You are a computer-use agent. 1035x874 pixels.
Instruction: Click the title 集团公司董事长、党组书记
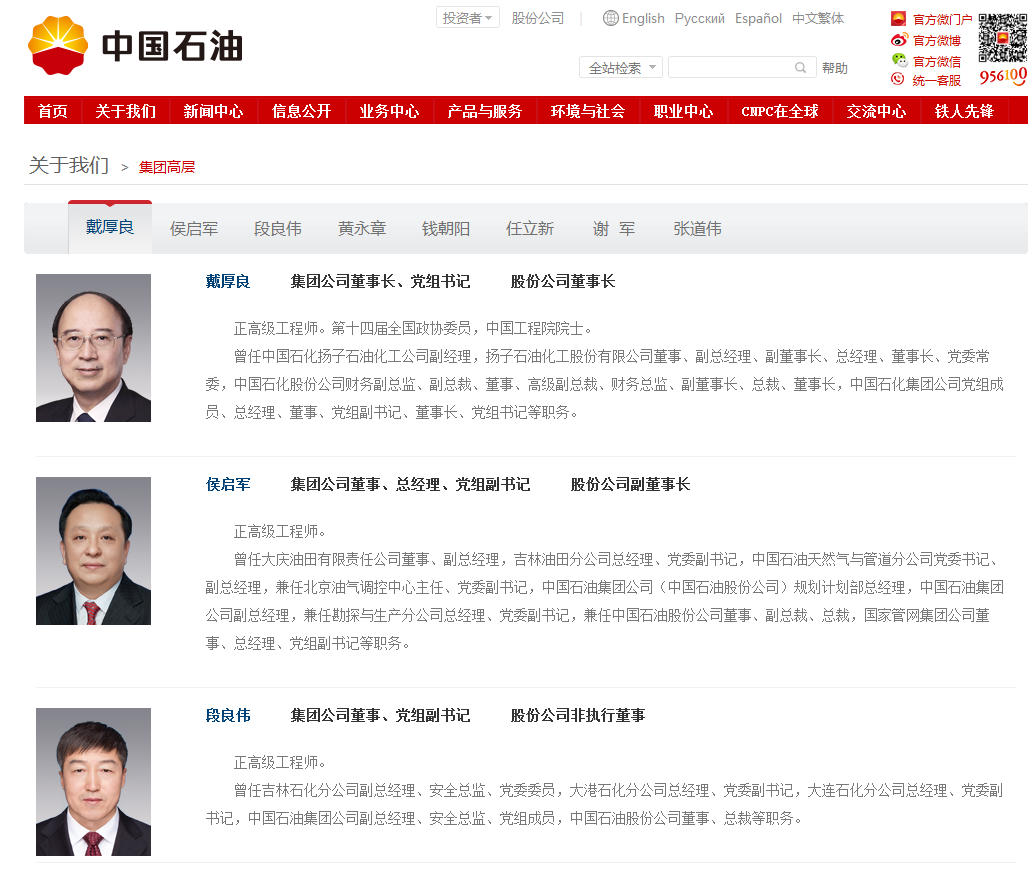pyautogui.click(x=380, y=282)
